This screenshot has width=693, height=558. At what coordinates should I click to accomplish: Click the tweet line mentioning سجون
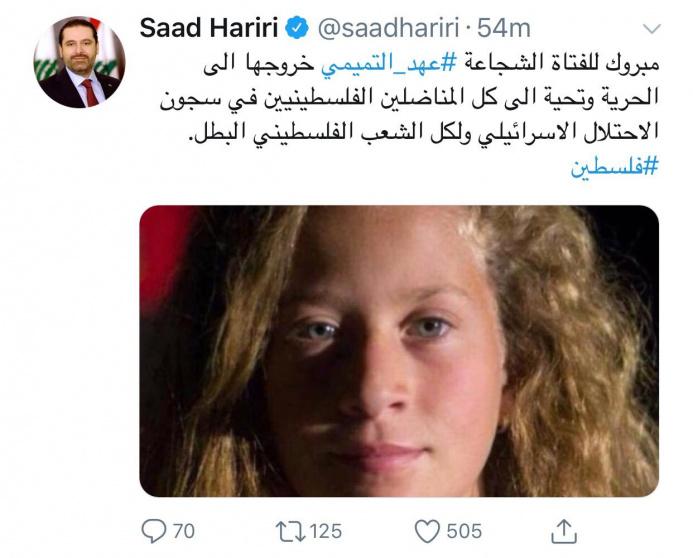(x=409, y=98)
